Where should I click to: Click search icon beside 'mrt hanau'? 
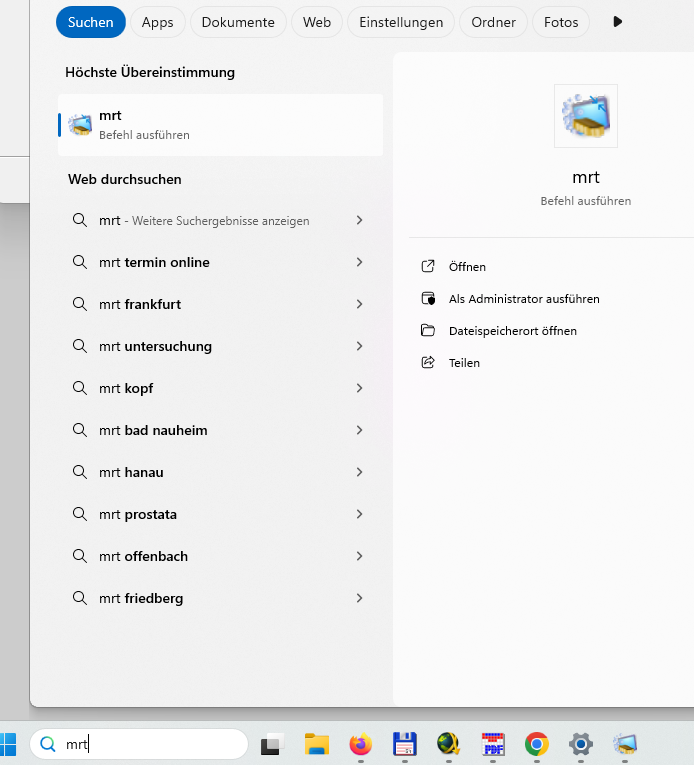coord(80,472)
